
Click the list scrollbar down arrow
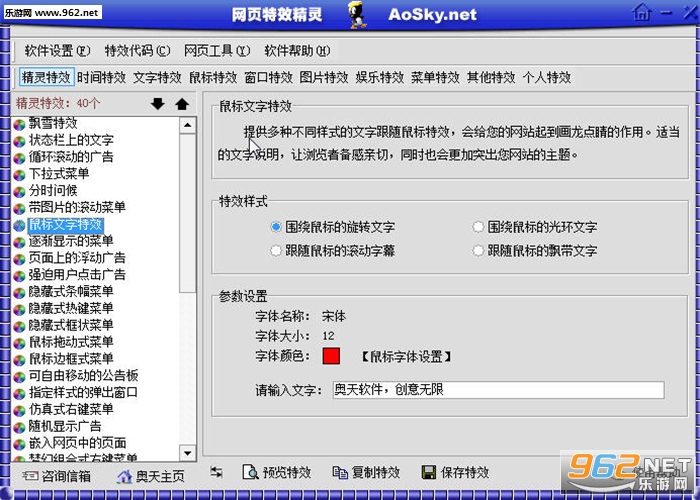click(188, 453)
